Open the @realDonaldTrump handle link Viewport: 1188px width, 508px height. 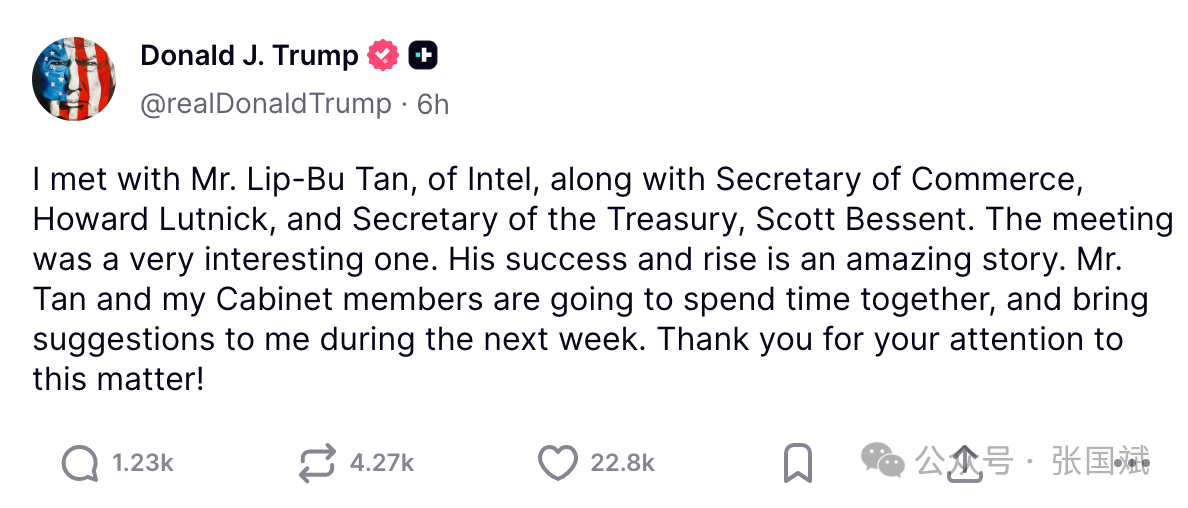click(266, 104)
